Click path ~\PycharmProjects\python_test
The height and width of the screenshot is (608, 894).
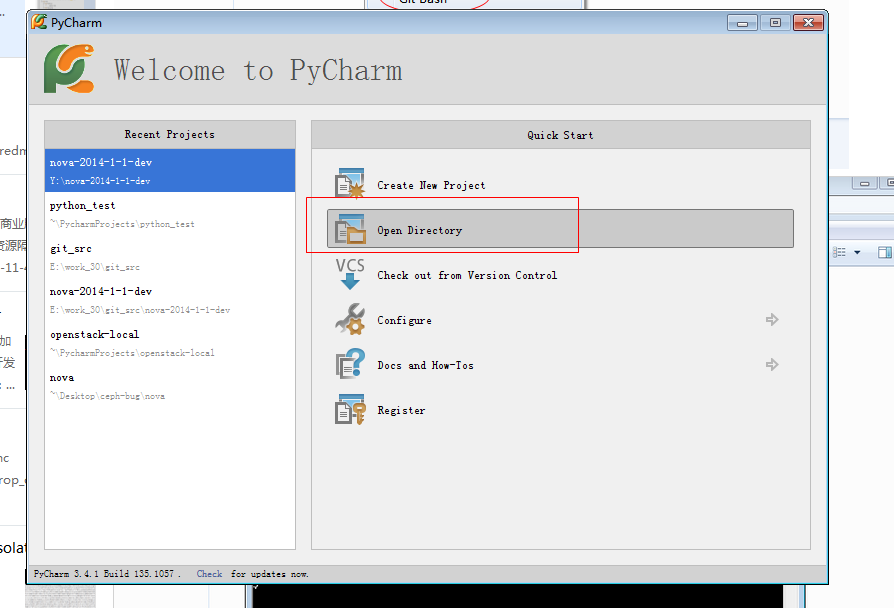[x=122, y=224]
